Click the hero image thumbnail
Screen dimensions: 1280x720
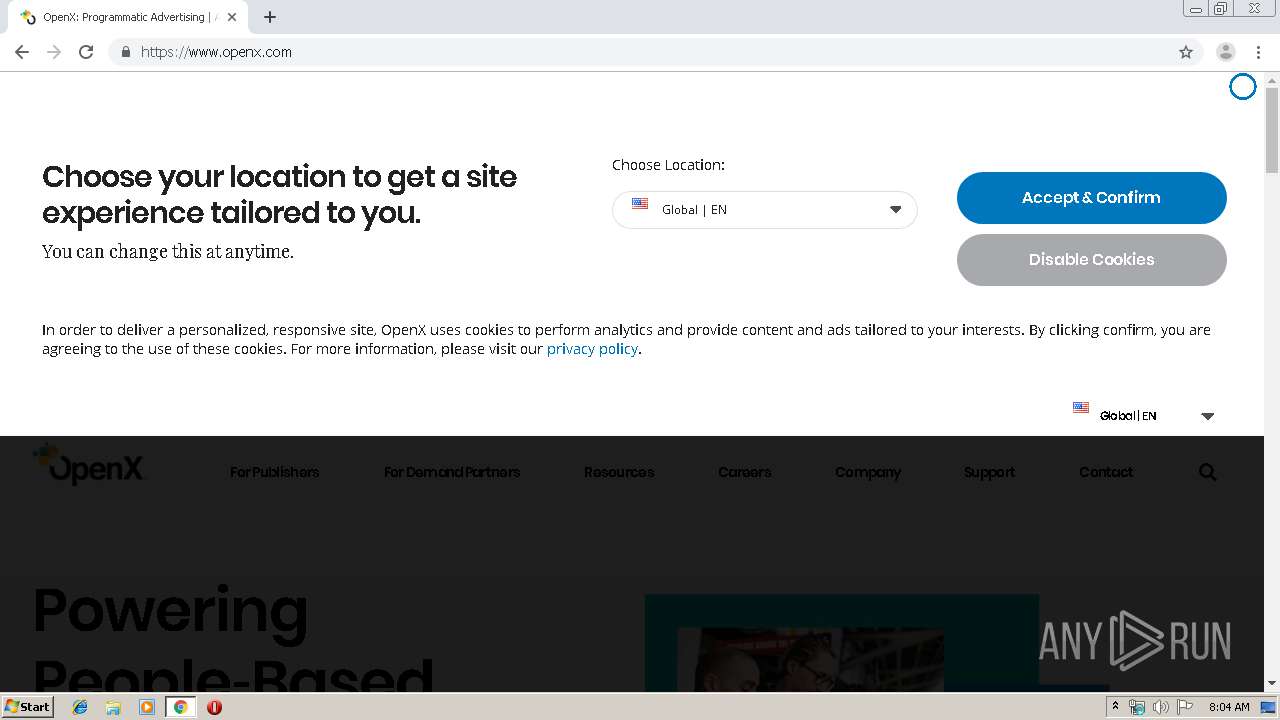coord(810,660)
